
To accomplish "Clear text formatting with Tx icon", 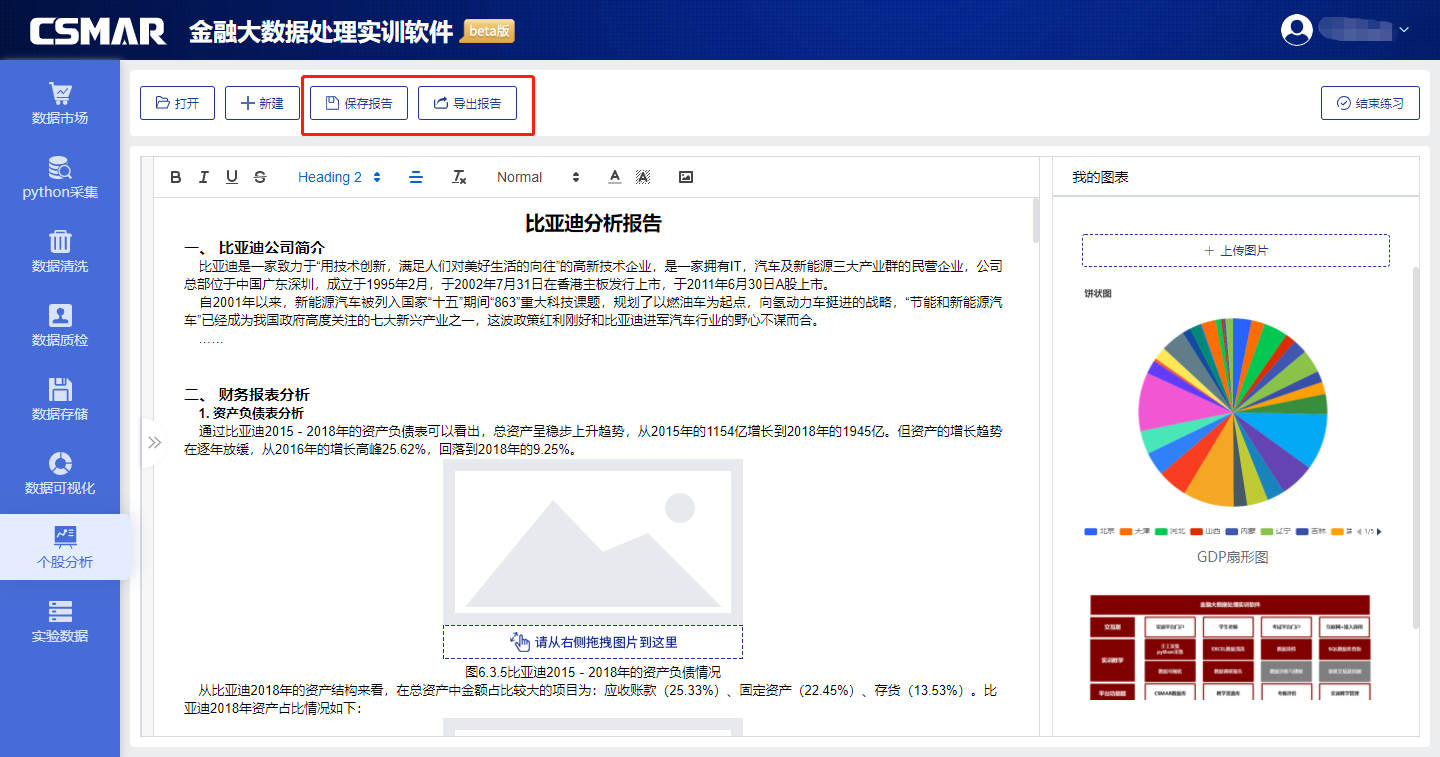I will click(459, 177).
